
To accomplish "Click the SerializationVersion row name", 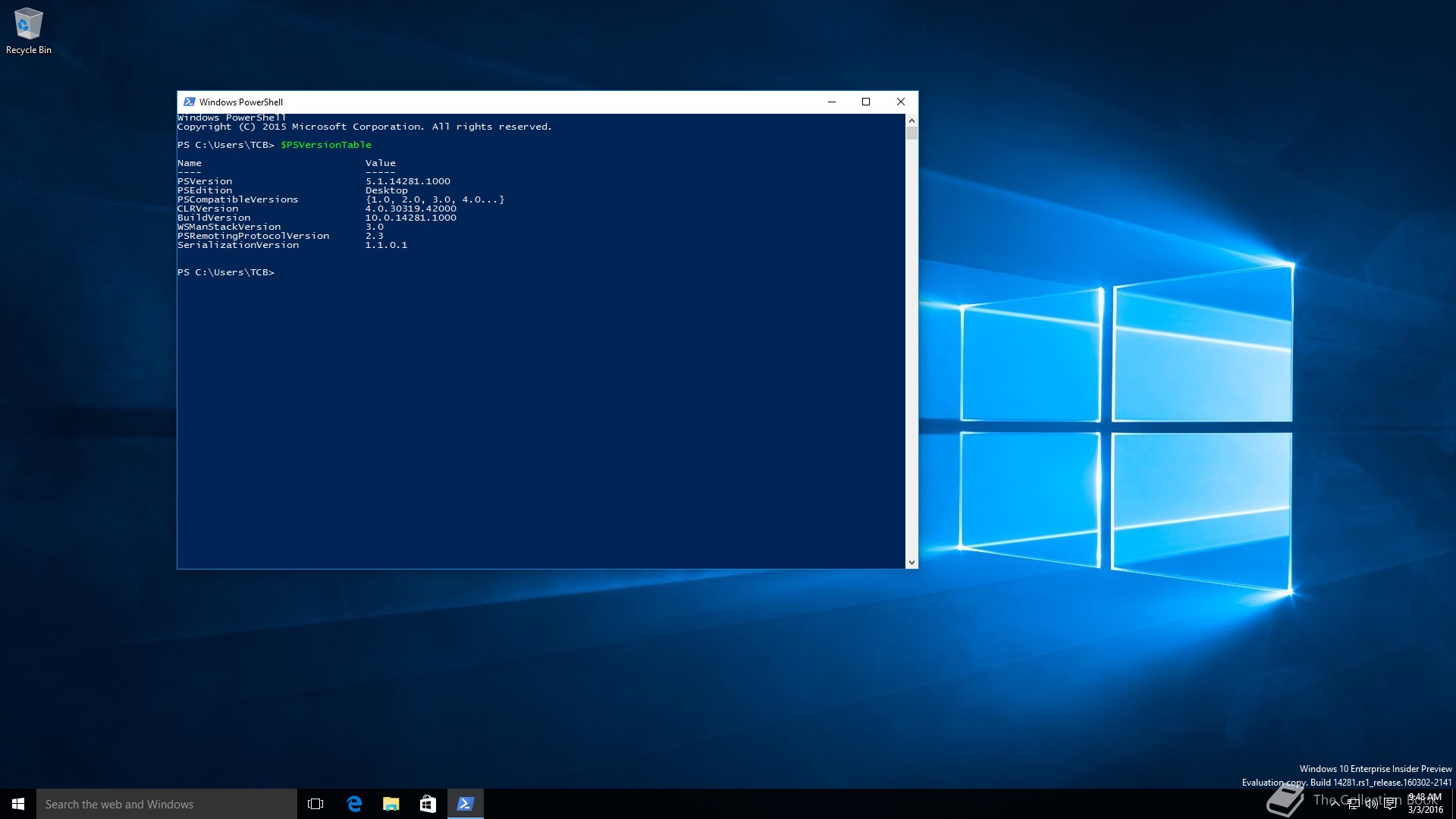I will point(238,245).
